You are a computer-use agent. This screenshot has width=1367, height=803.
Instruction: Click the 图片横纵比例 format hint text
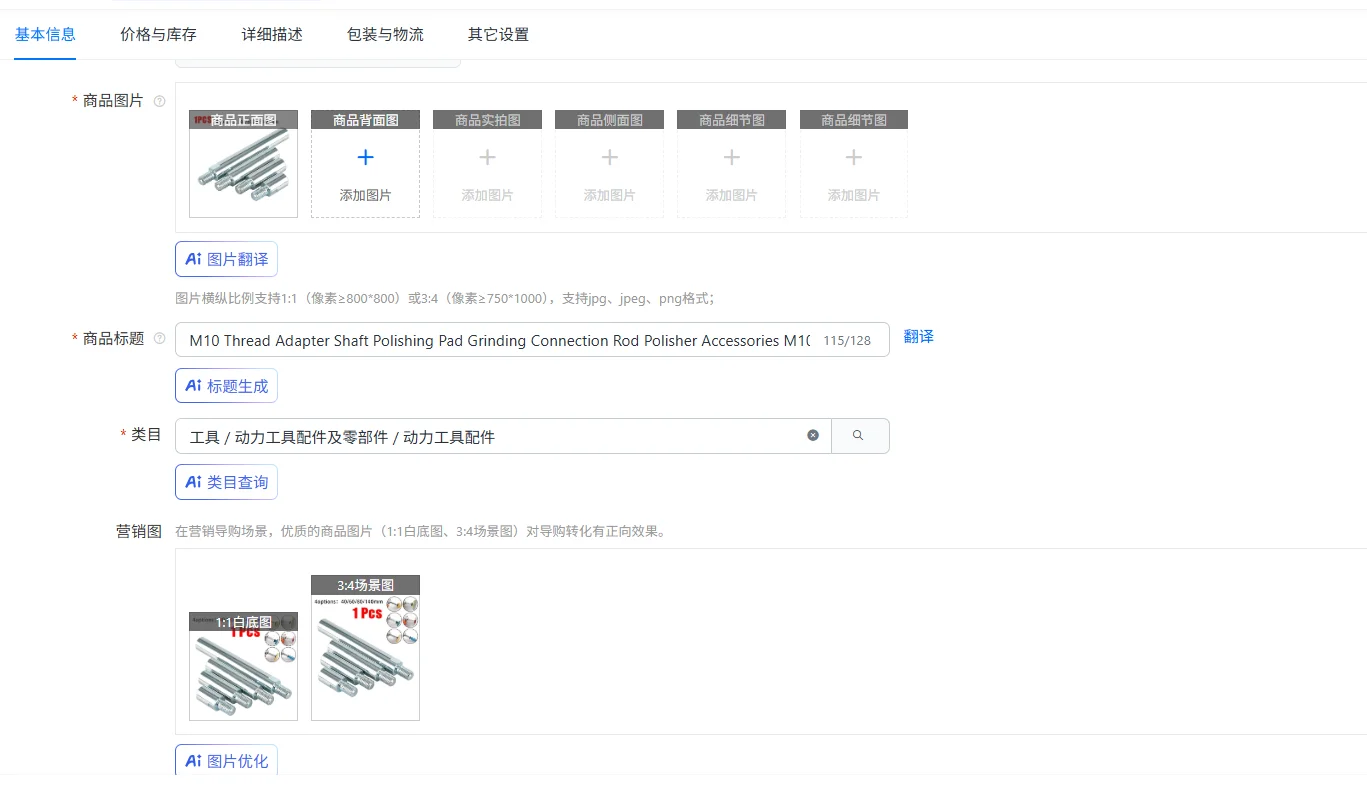point(445,298)
